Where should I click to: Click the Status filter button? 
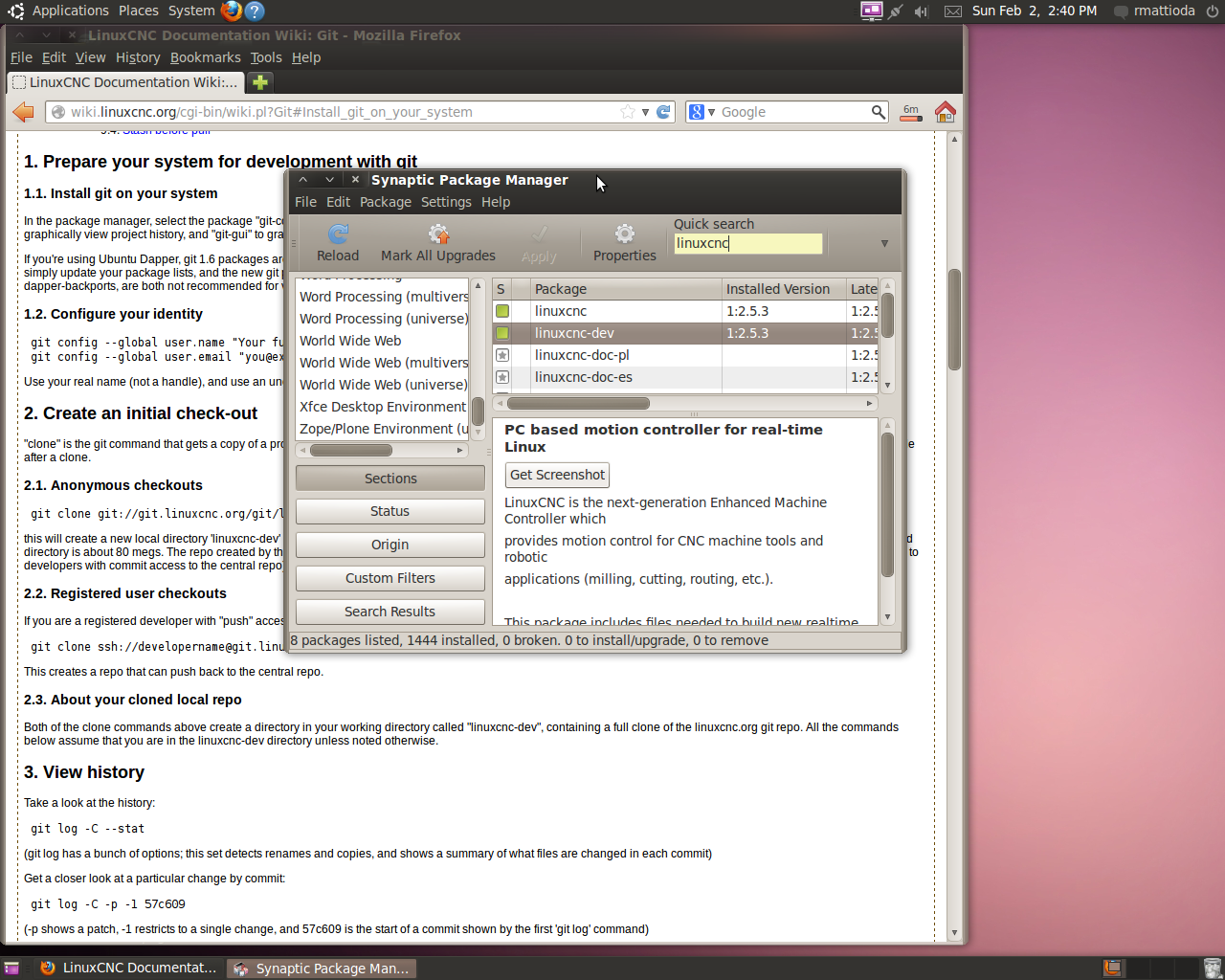click(390, 511)
